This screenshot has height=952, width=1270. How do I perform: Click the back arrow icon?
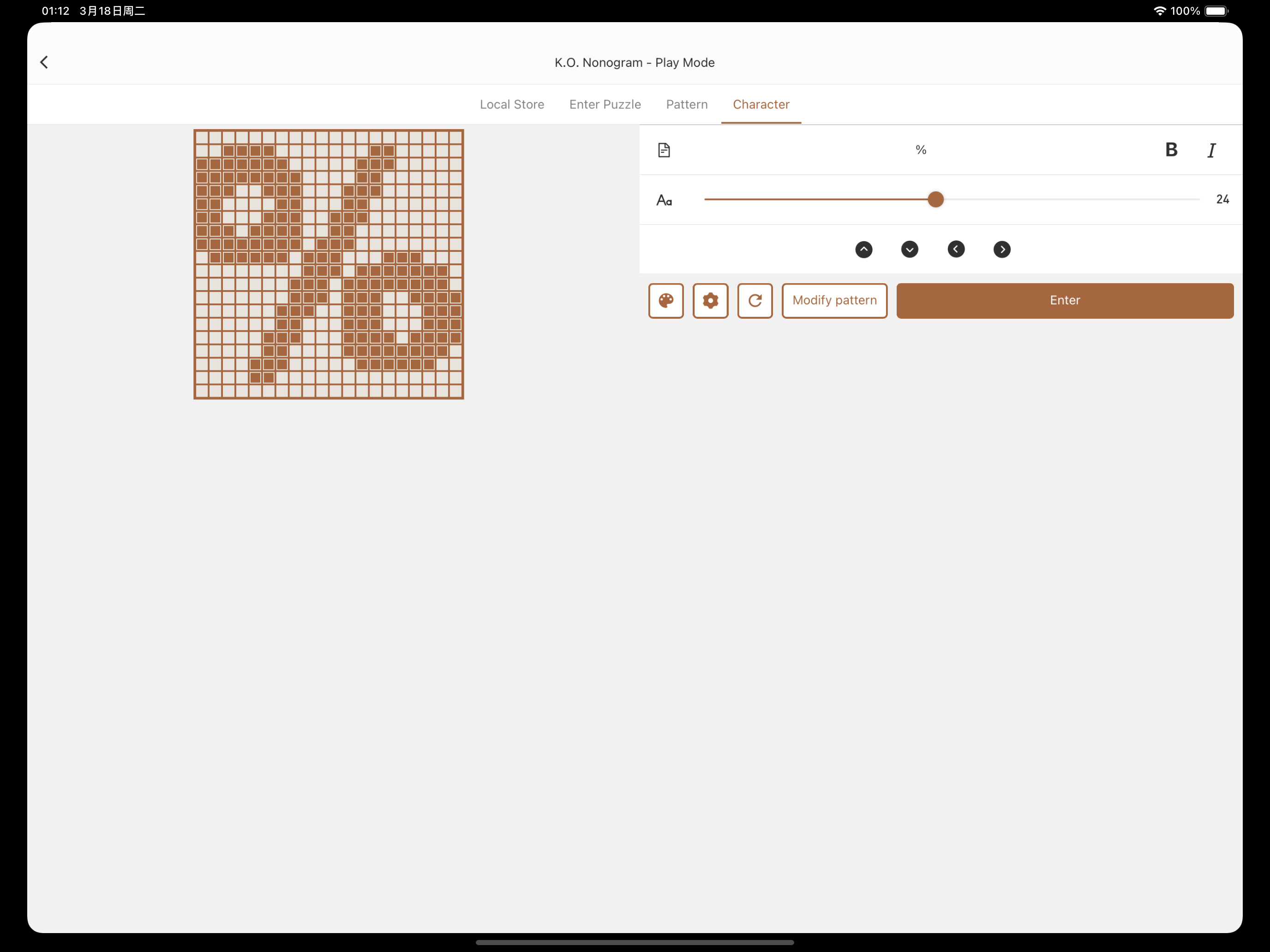[44, 62]
